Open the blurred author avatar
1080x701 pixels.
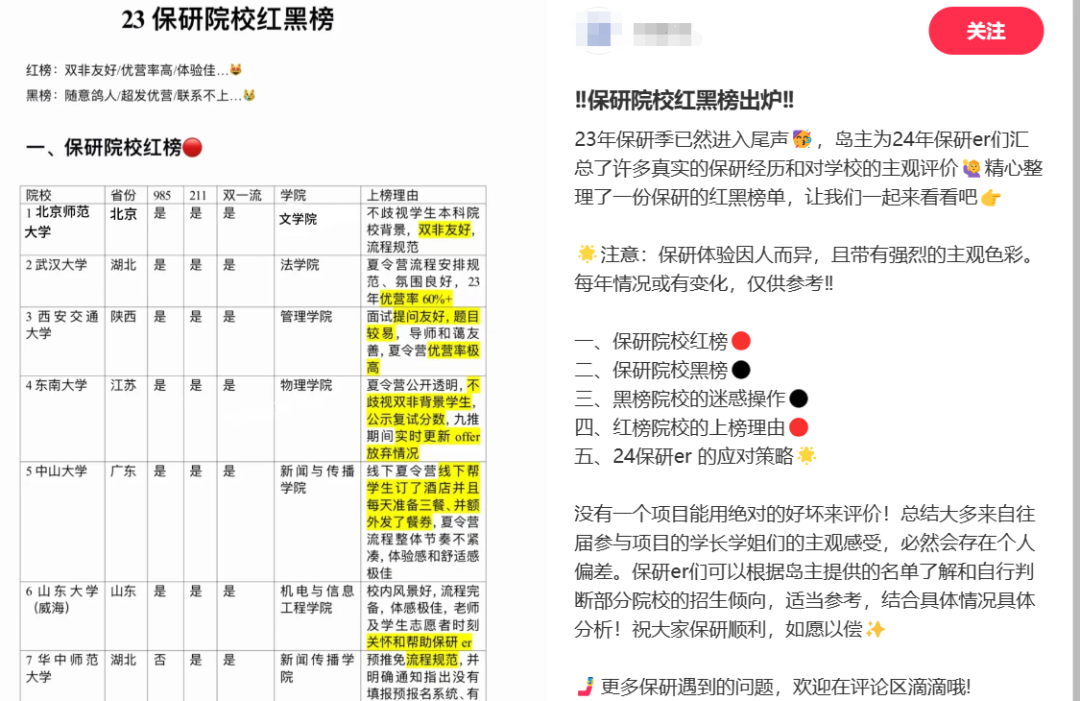click(597, 32)
